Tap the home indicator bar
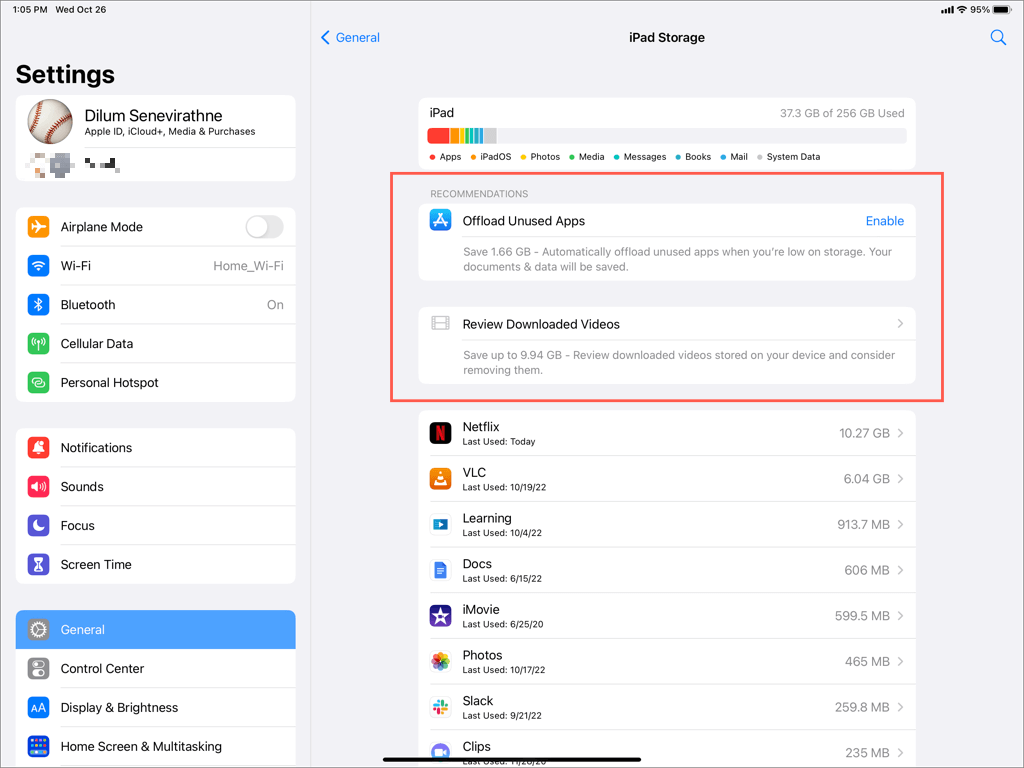 [x=512, y=760]
